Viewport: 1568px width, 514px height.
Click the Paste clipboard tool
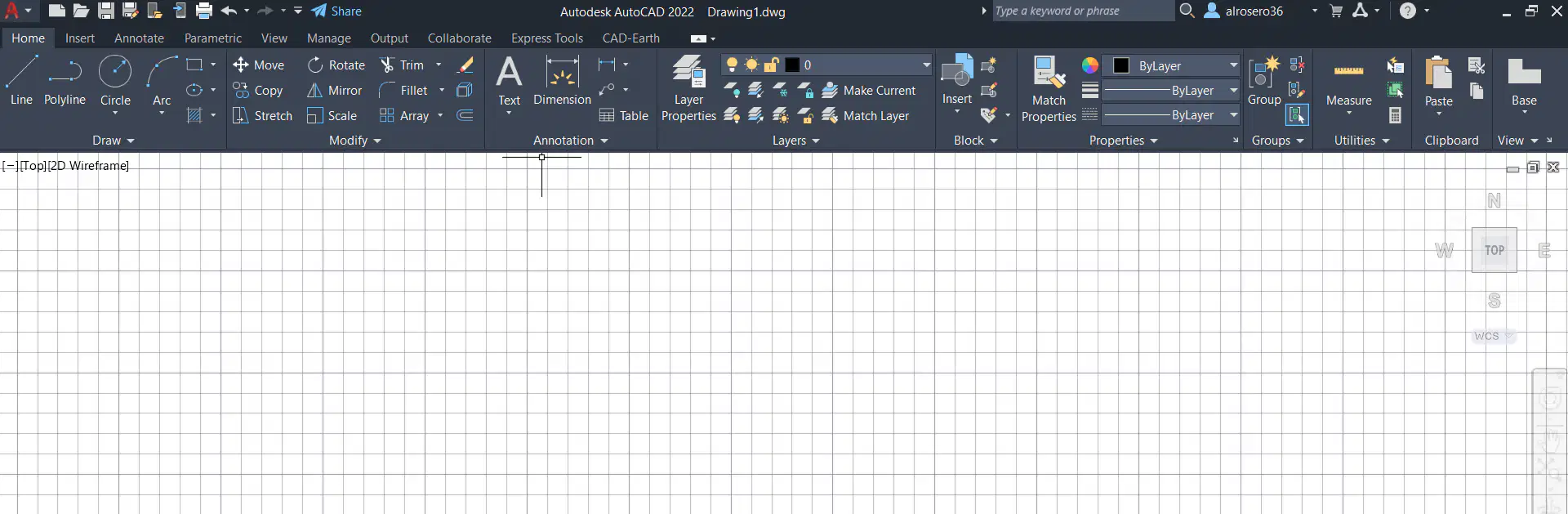(1438, 81)
